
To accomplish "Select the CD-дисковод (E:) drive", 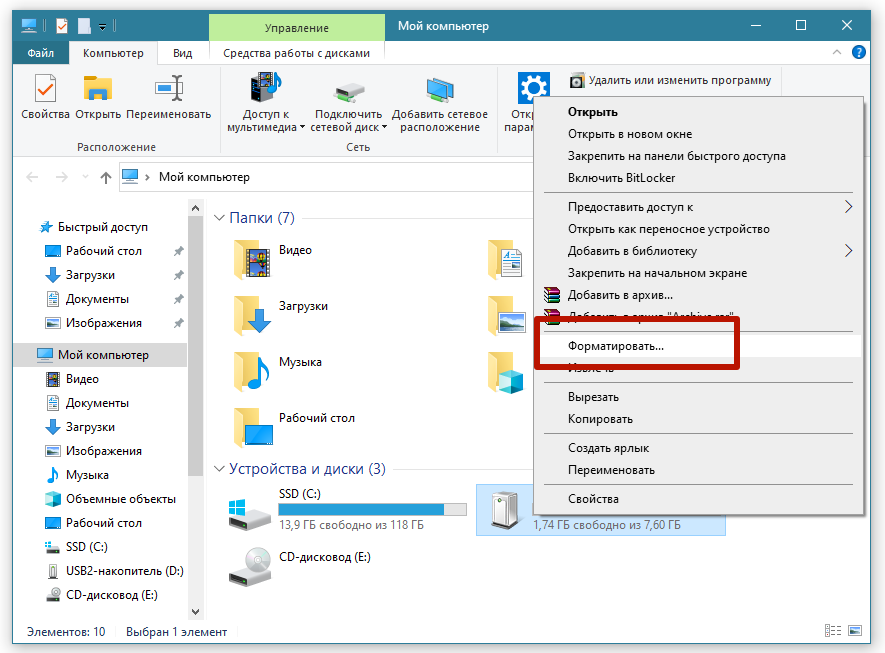I will [300, 567].
